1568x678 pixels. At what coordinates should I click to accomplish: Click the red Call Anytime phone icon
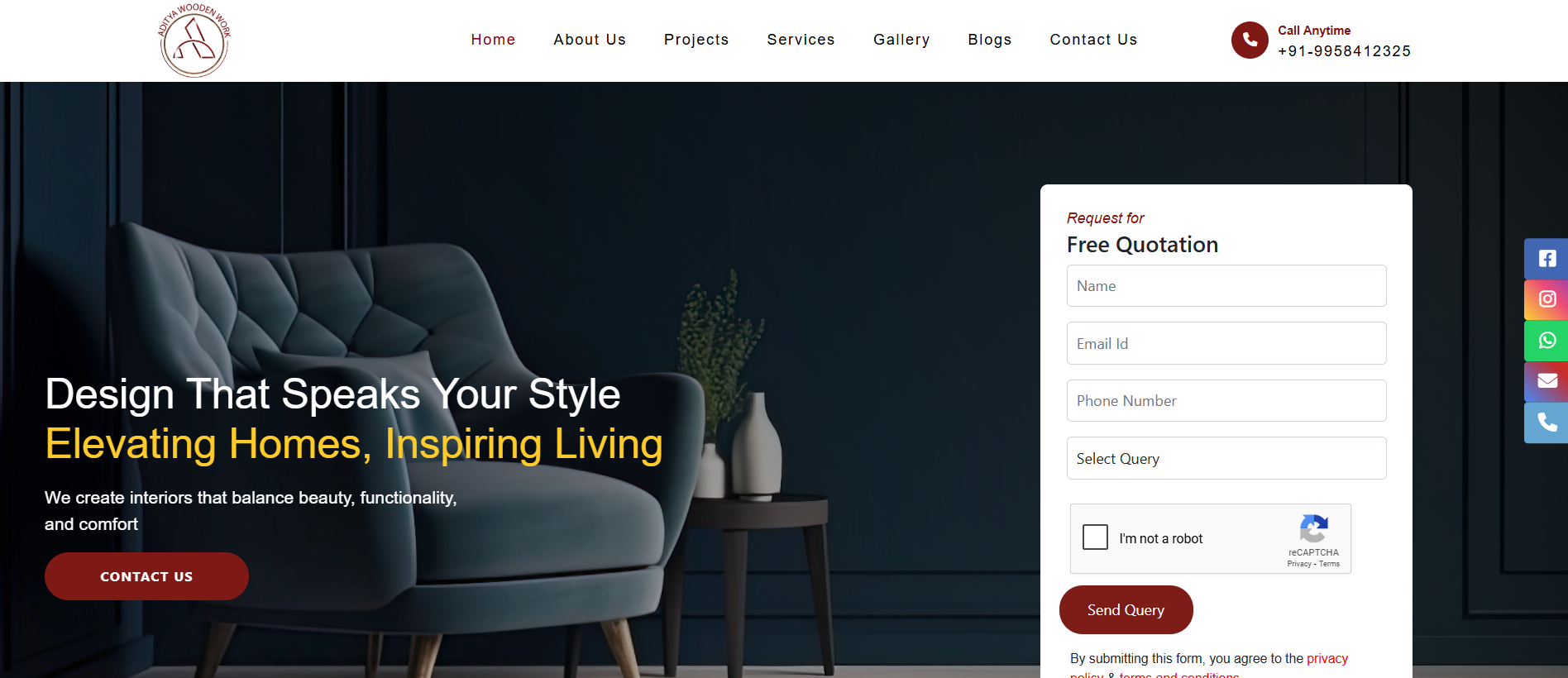[x=1250, y=40]
